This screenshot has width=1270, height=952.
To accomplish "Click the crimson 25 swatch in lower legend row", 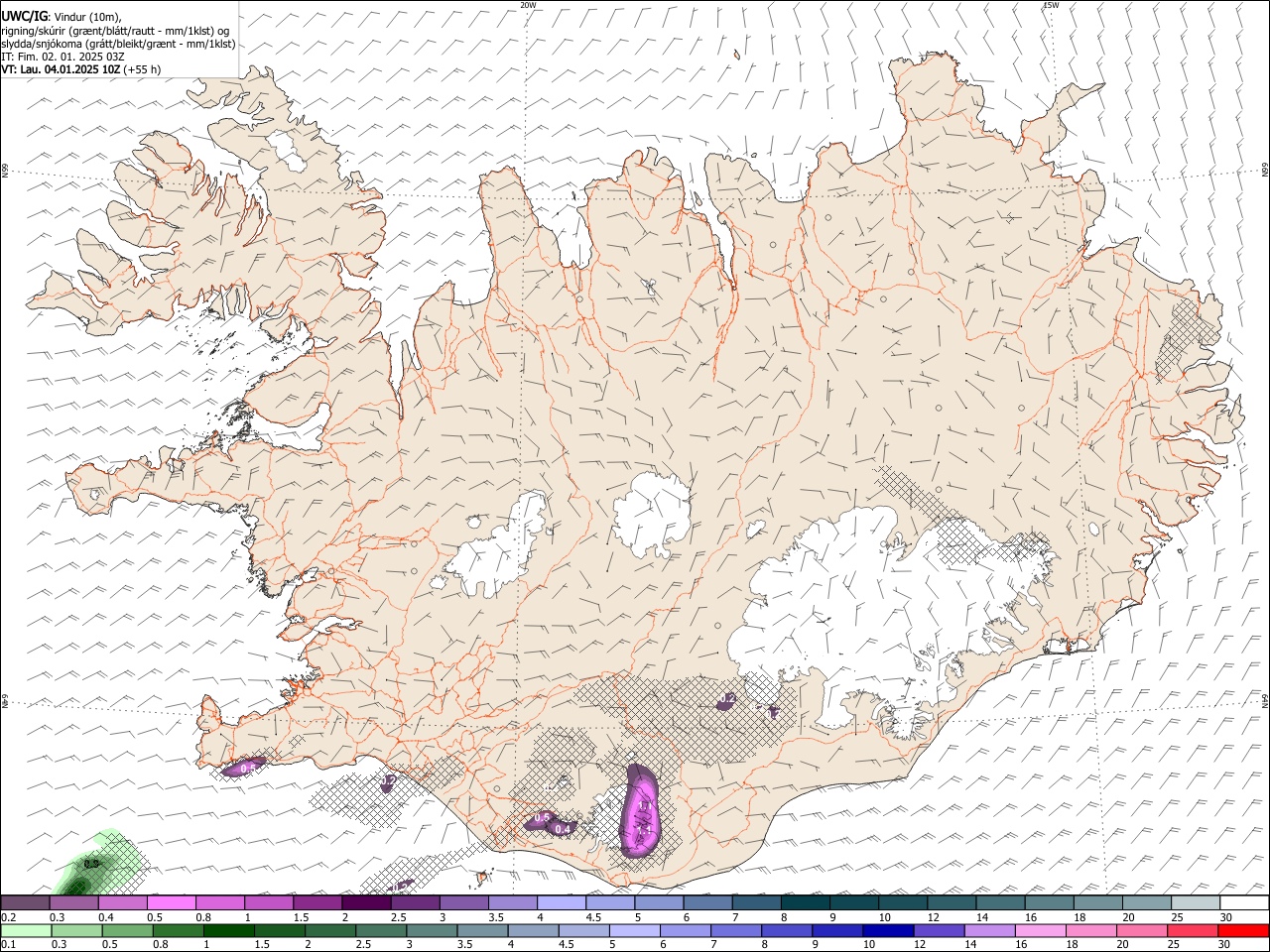I will pyautogui.click(x=1193, y=931).
